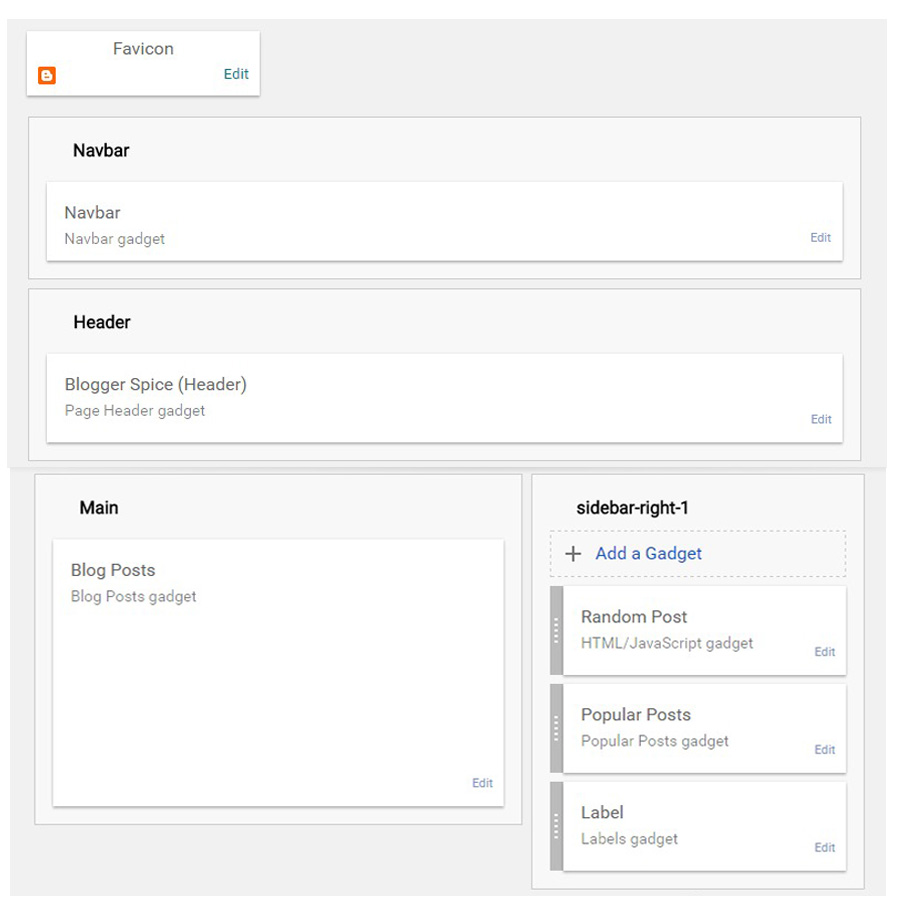Edit the Labels gadget
This screenshot has width=900, height=900.
824,847
